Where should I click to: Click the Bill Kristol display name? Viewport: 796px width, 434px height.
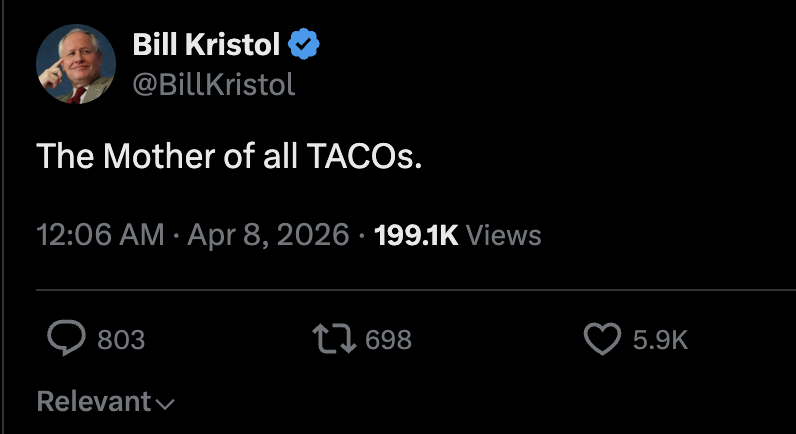207,45
